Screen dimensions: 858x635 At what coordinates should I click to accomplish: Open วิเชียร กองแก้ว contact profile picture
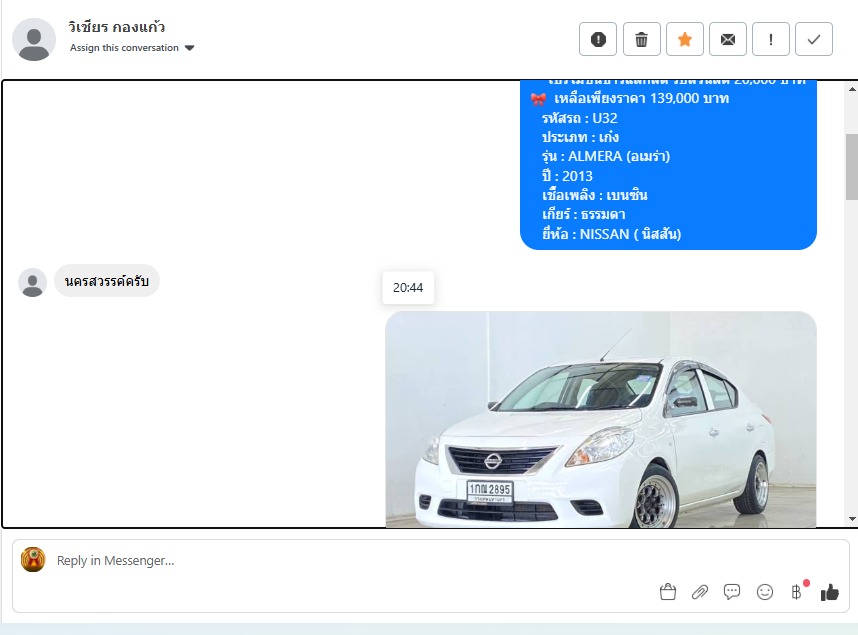coord(34,39)
